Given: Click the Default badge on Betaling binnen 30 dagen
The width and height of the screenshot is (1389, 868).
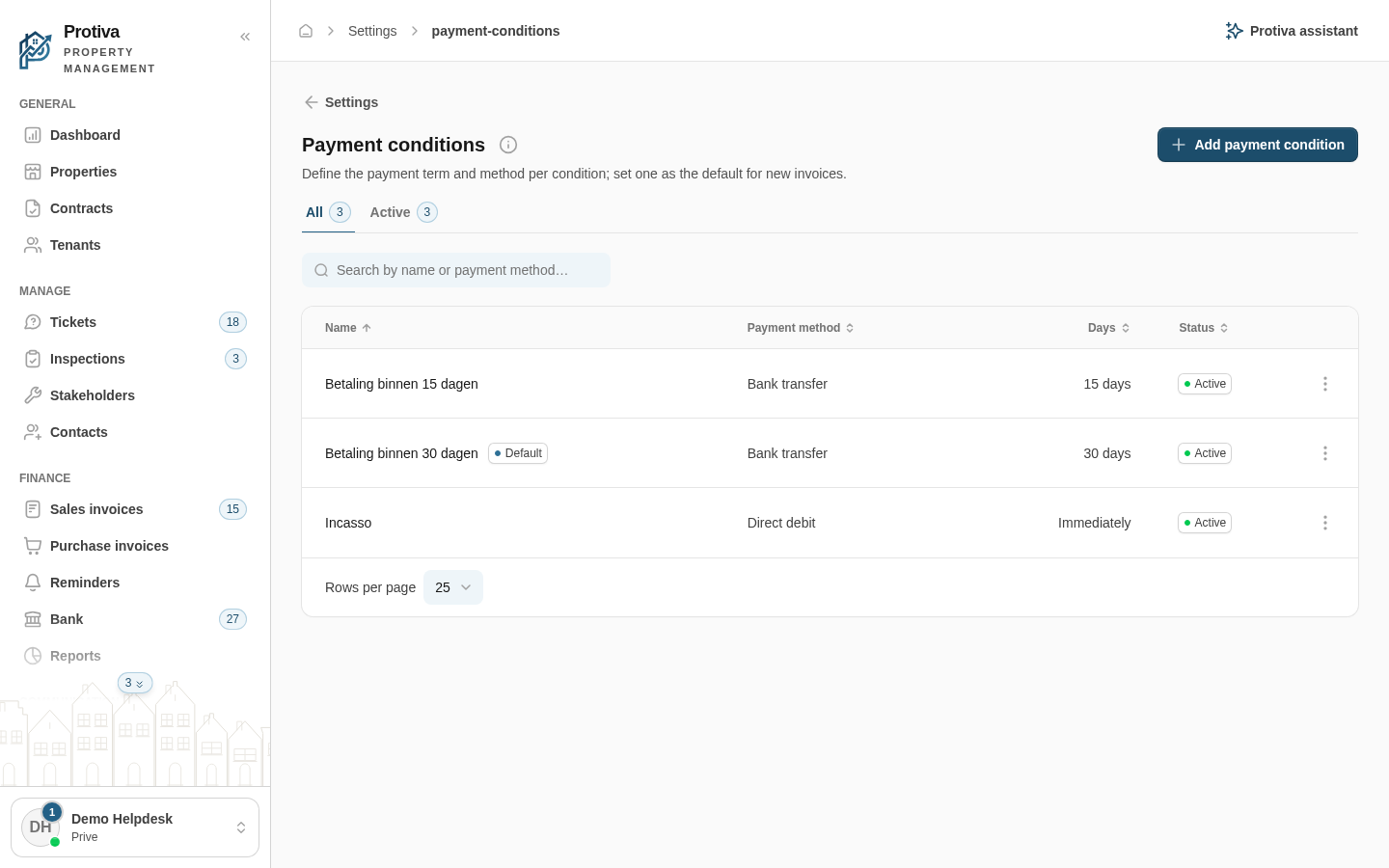Looking at the screenshot, I should click(518, 453).
